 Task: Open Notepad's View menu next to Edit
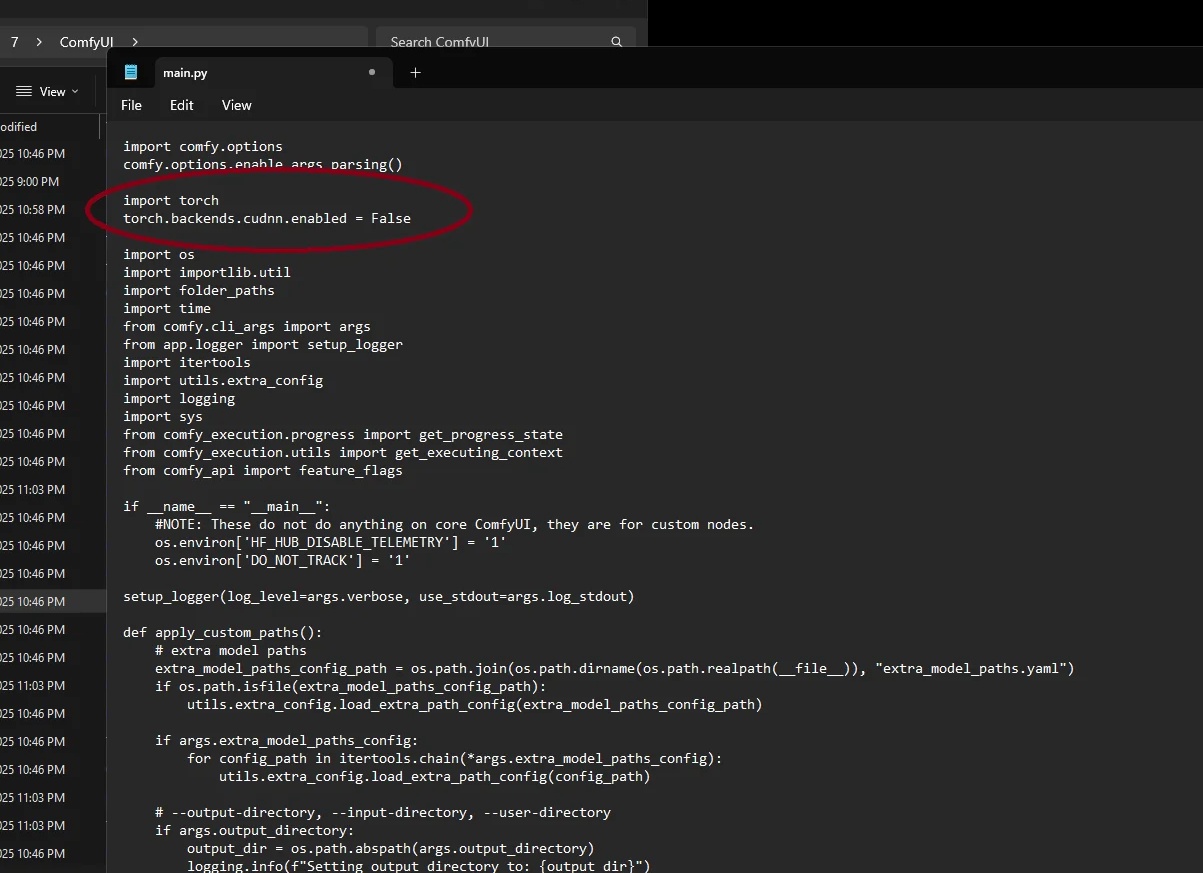click(236, 105)
